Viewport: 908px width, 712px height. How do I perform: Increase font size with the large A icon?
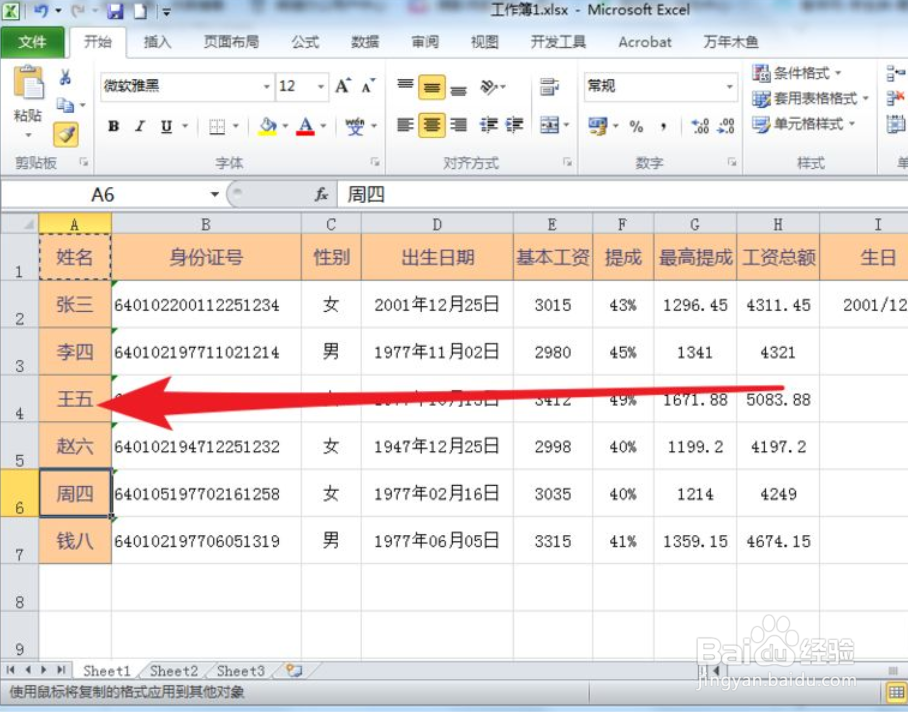coord(343,86)
